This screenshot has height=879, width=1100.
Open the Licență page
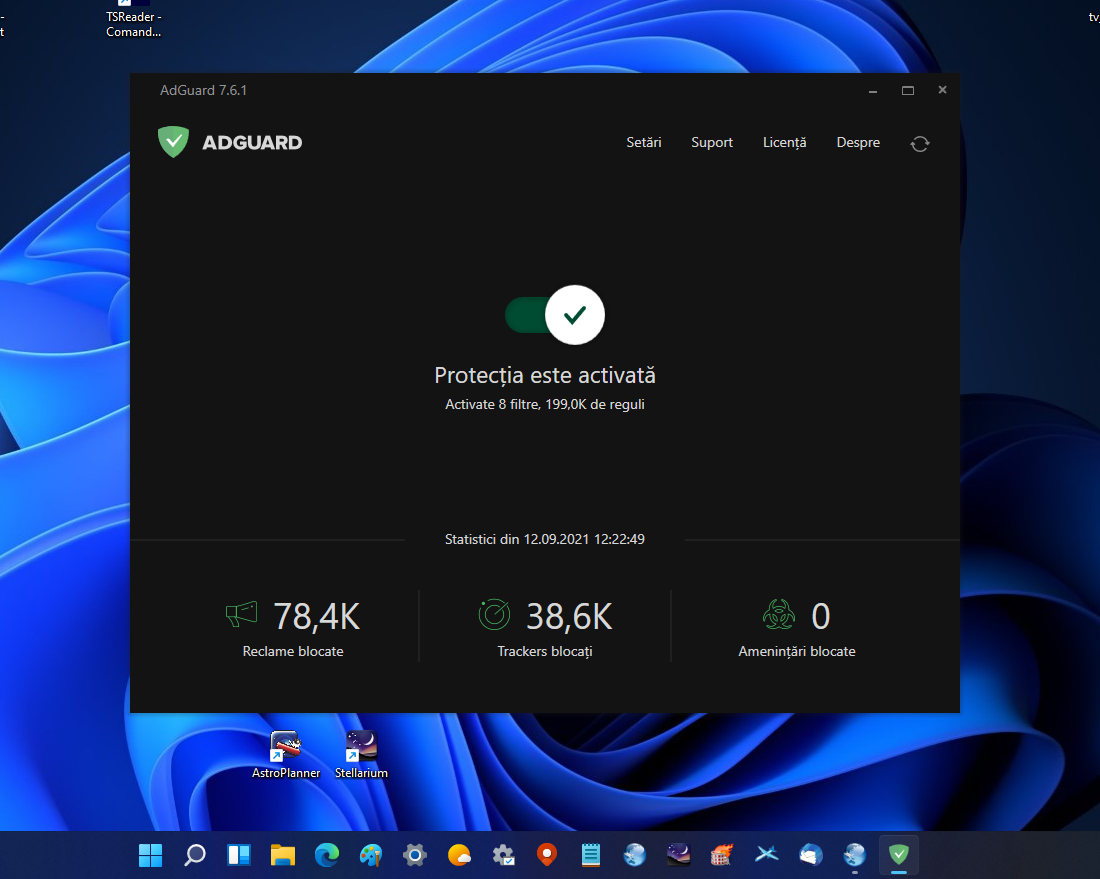click(x=784, y=142)
